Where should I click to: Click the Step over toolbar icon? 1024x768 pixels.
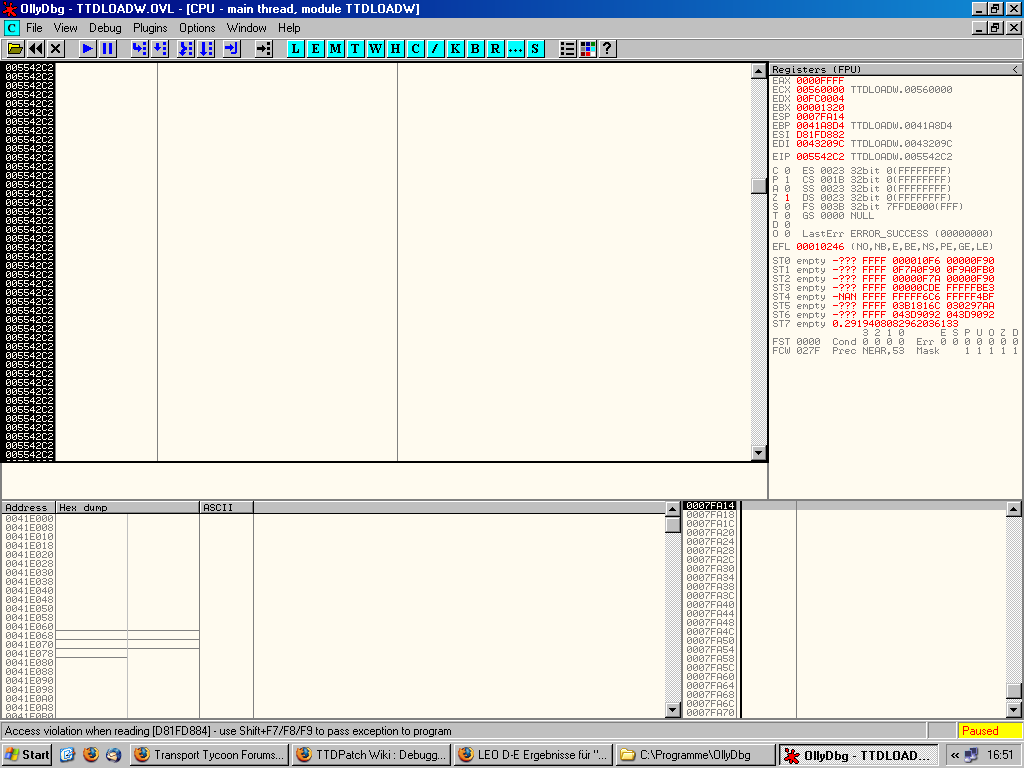pyautogui.click(x=160, y=49)
